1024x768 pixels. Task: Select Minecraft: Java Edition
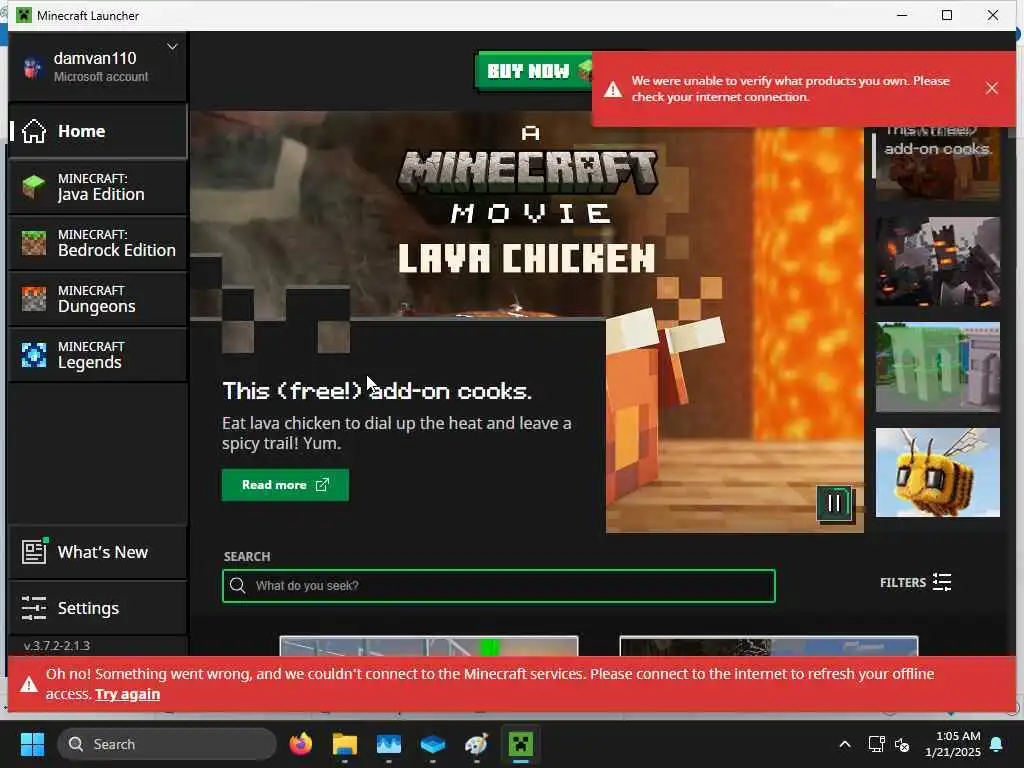pos(98,187)
